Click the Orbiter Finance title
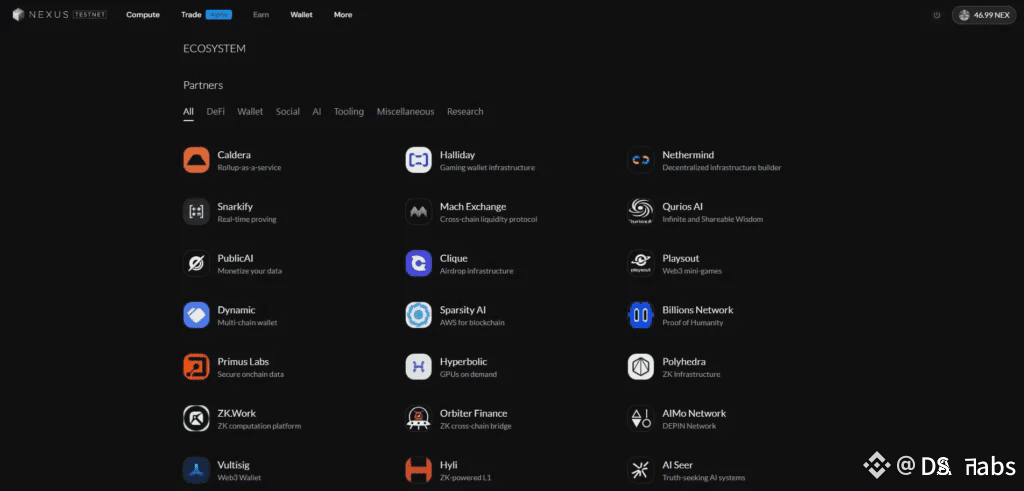This screenshot has width=1024, height=491. coord(473,413)
